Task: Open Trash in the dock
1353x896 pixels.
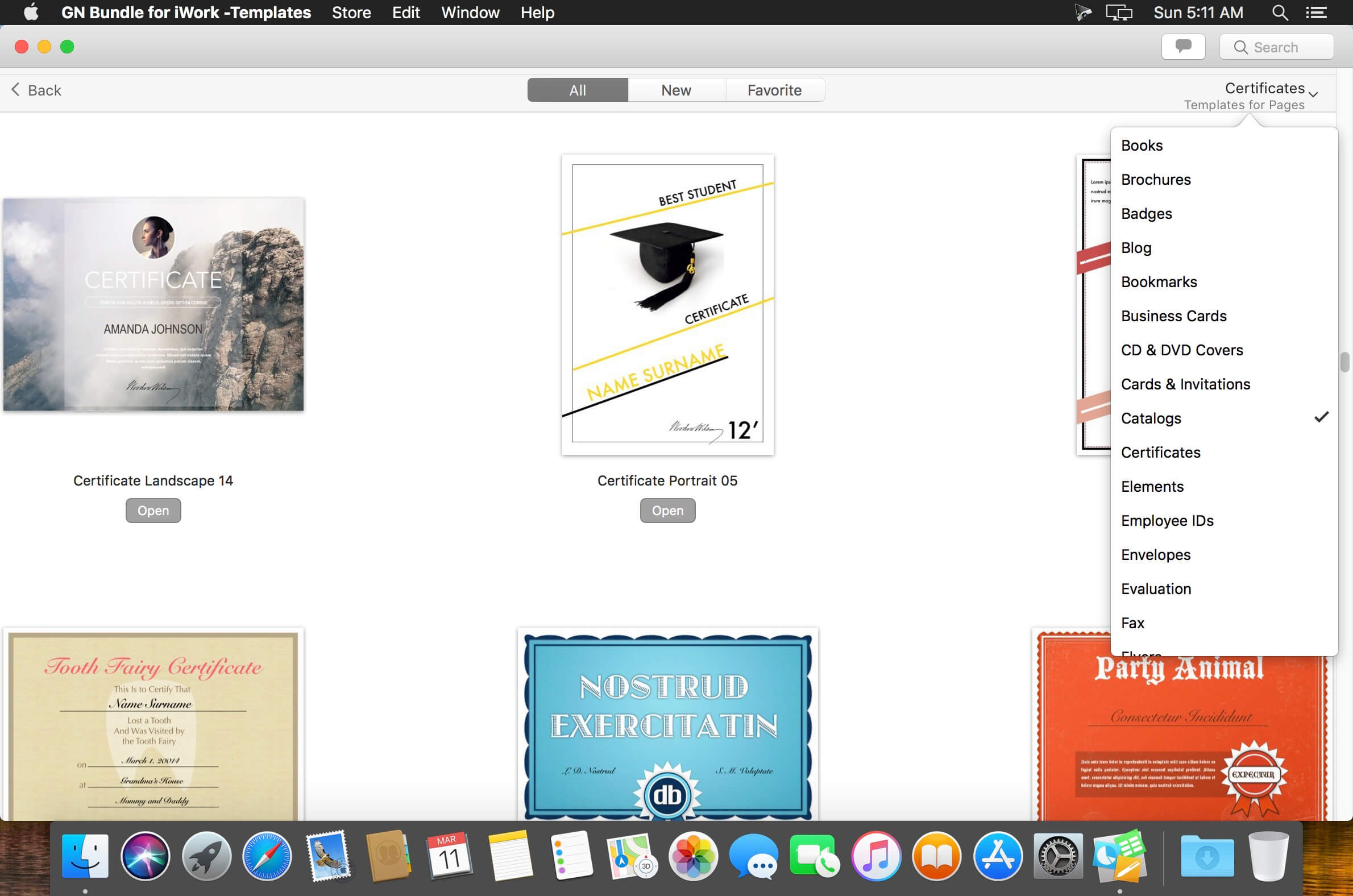Action: pyautogui.click(x=1268, y=856)
